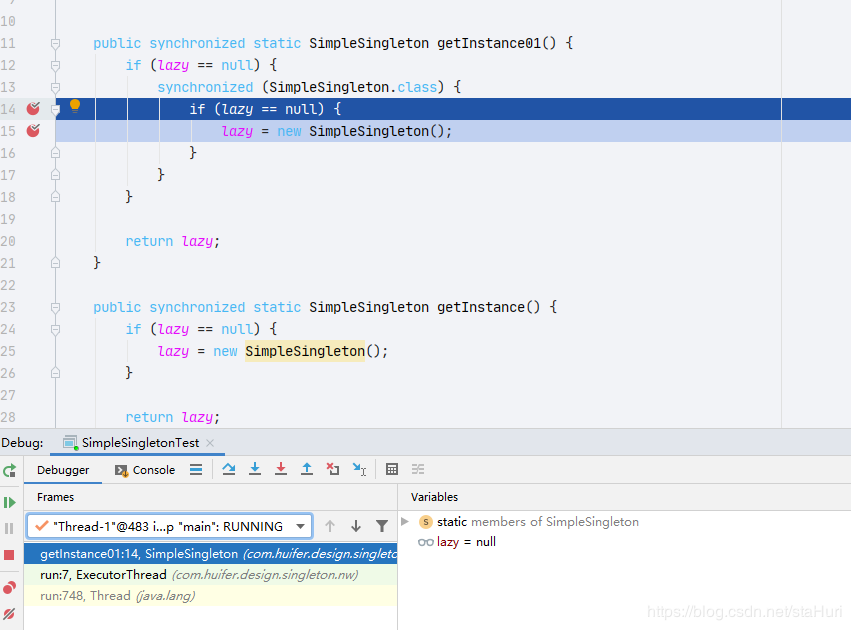The height and width of the screenshot is (630, 851).
Task: Remove the breakpoint on line 15
Action: (x=33, y=131)
